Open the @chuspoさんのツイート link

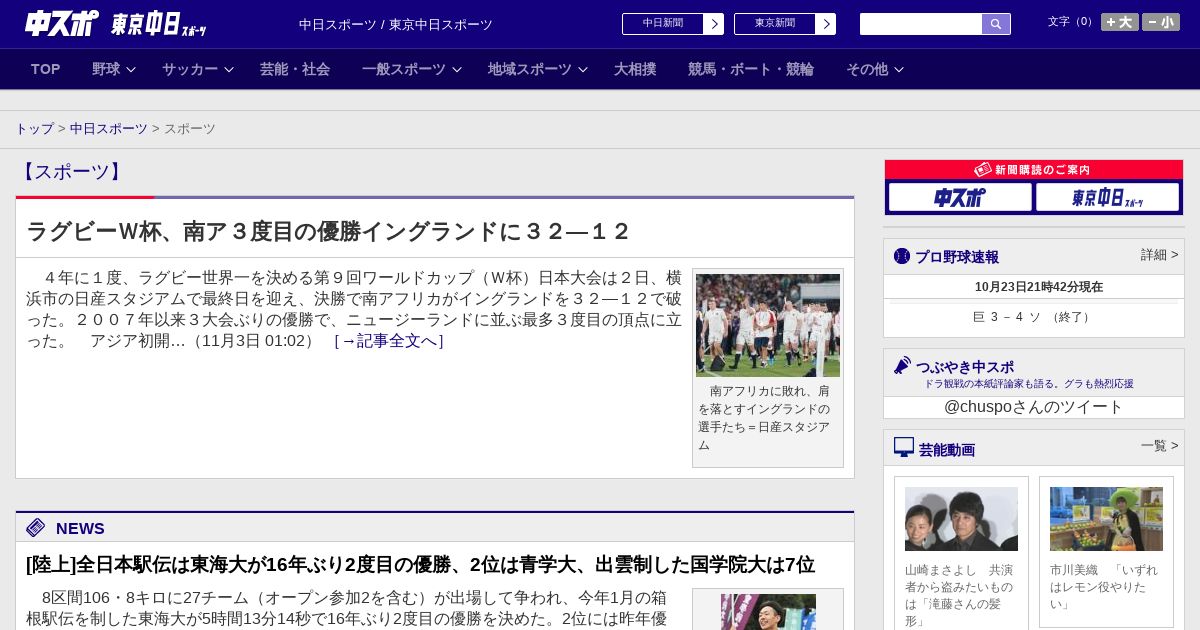(1034, 407)
